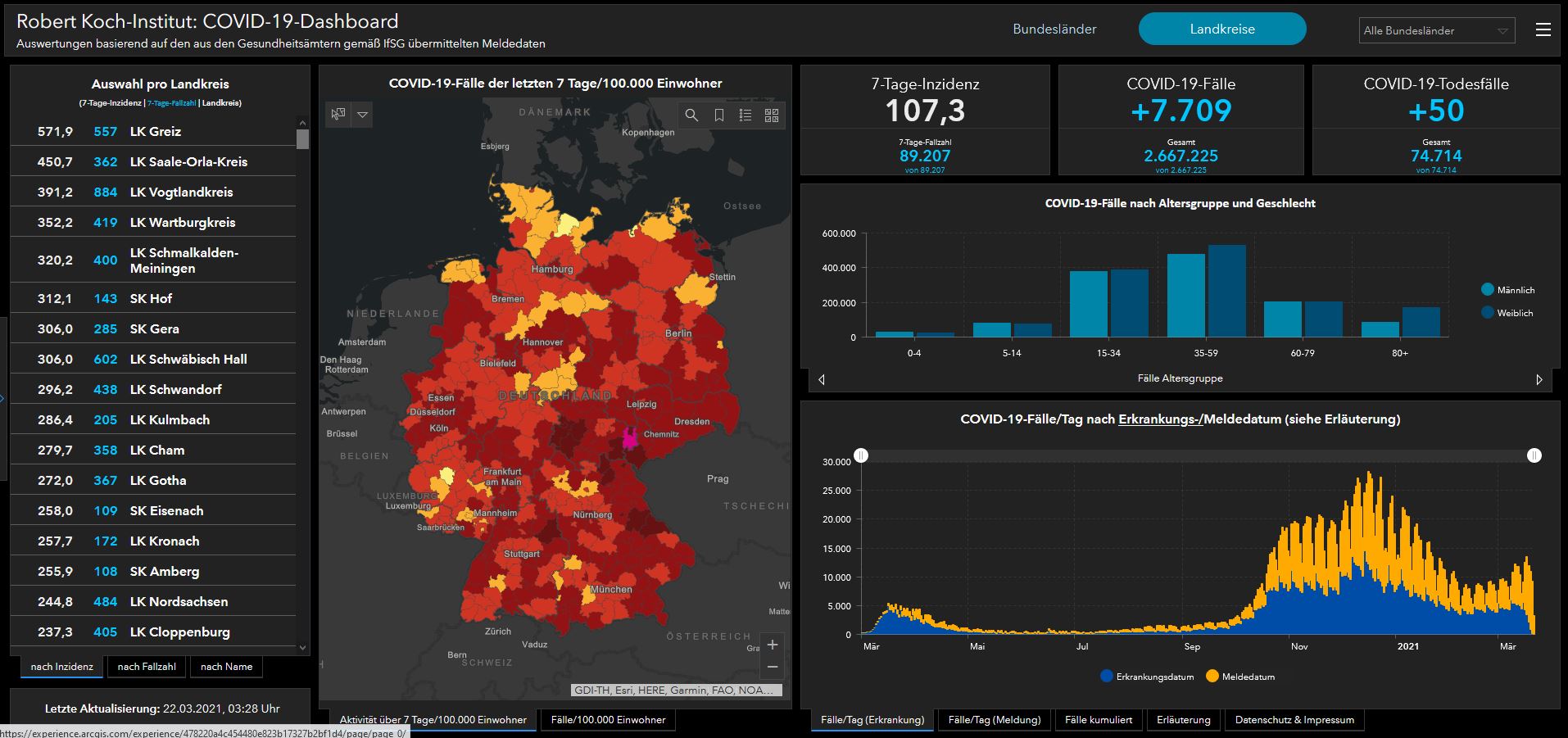Show the map legend list icon
This screenshot has height=738, width=1568.
coord(745,115)
